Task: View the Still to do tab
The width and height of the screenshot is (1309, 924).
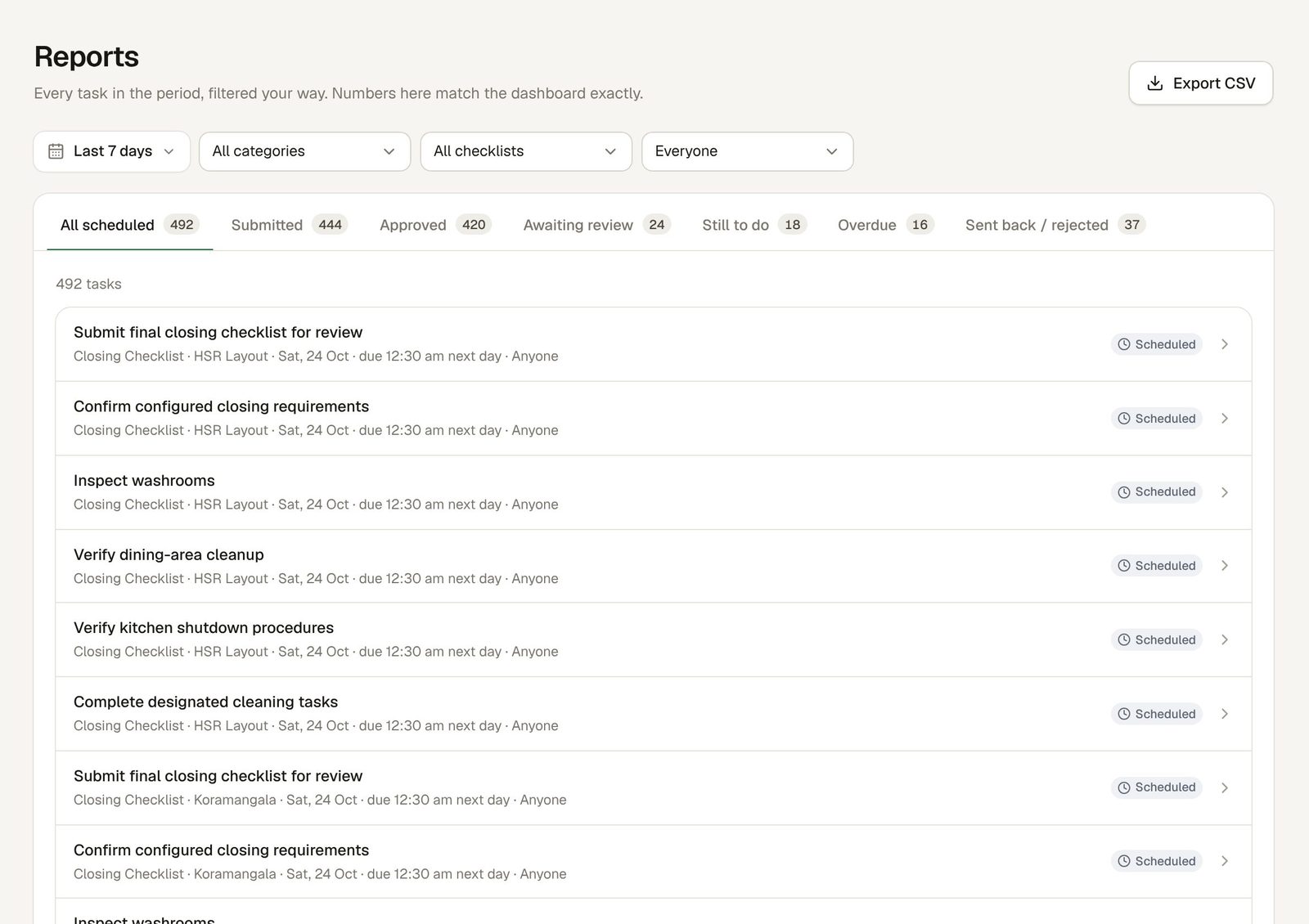Action: 754,225
